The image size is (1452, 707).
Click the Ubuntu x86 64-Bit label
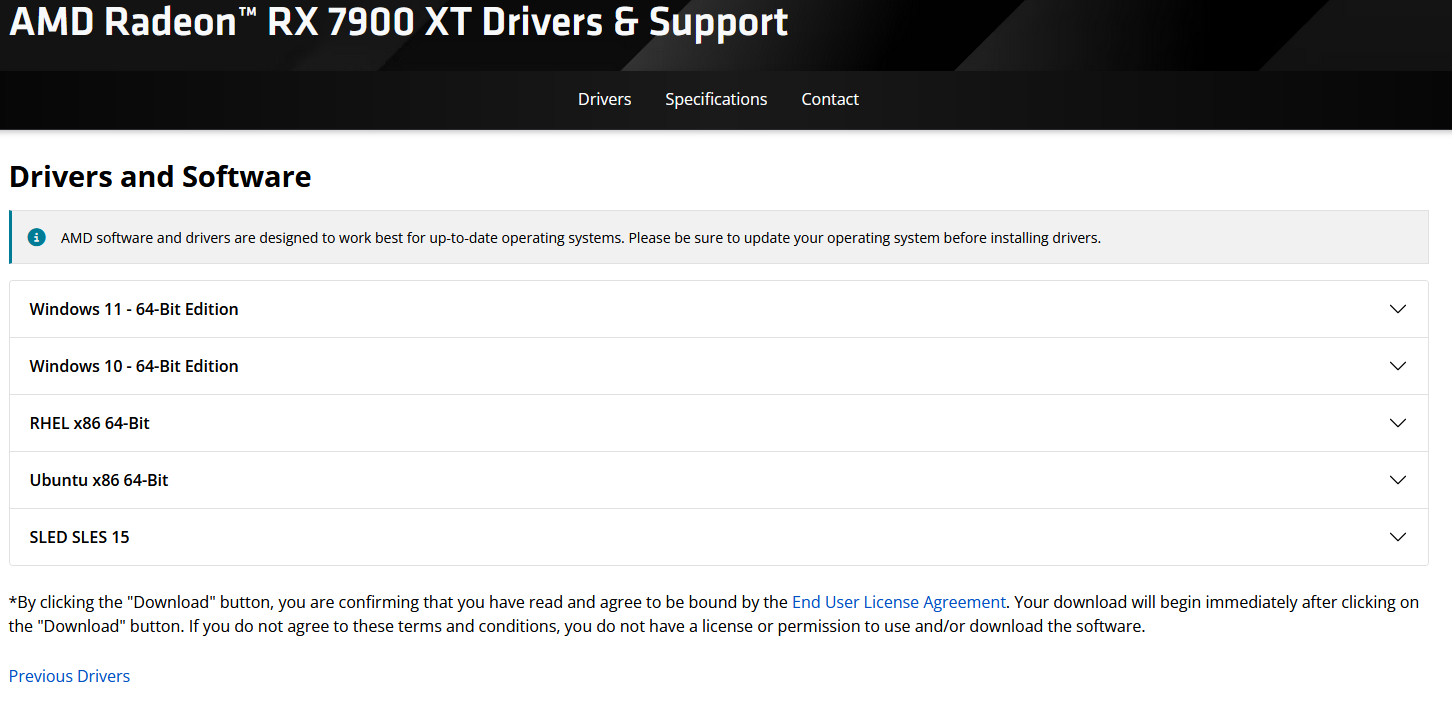[x=99, y=480]
